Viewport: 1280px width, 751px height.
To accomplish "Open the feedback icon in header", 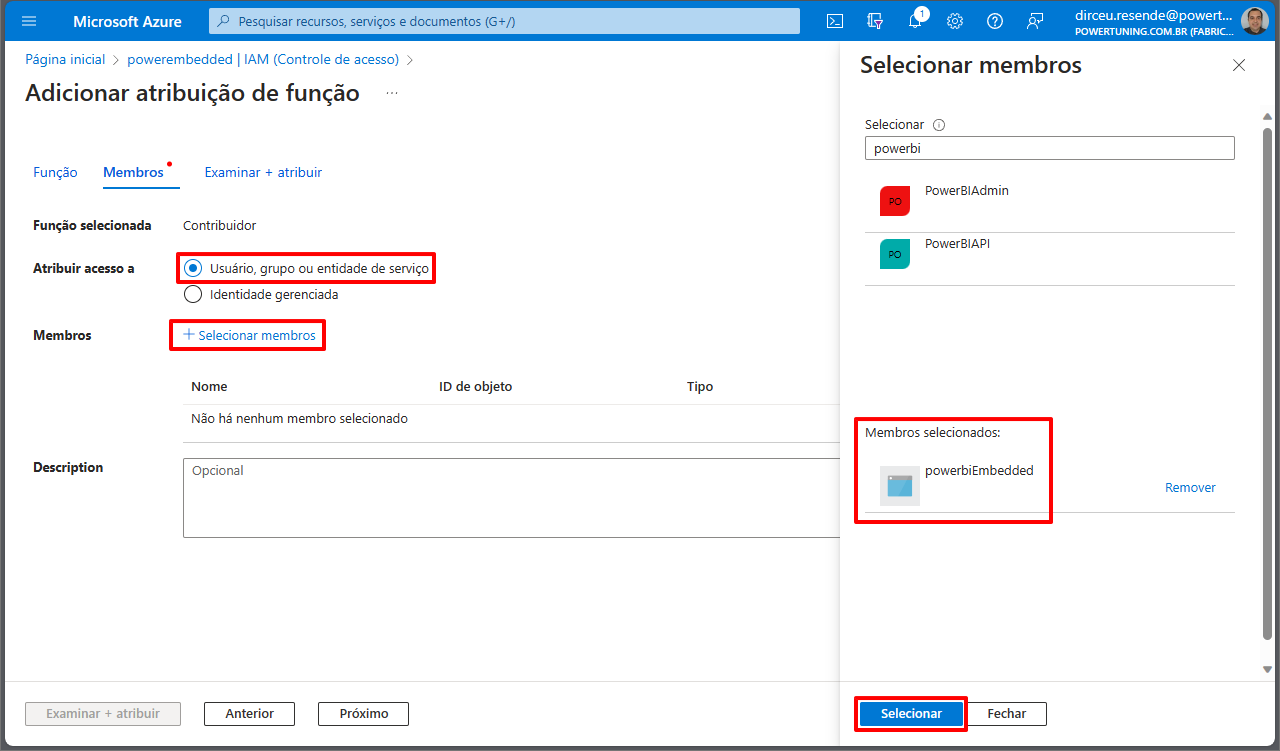I will (x=1035, y=21).
